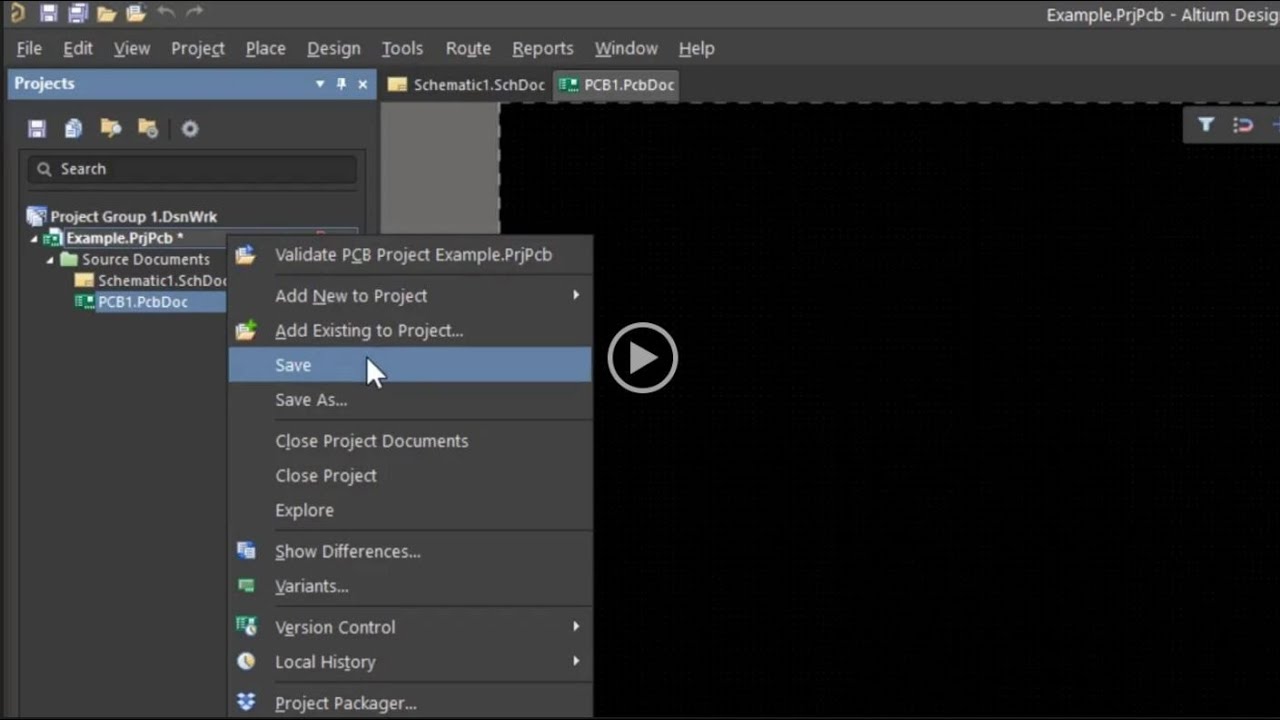Choose Save As... in the context menu
The height and width of the screenshot is (720, 1280).
pos(410,400)
